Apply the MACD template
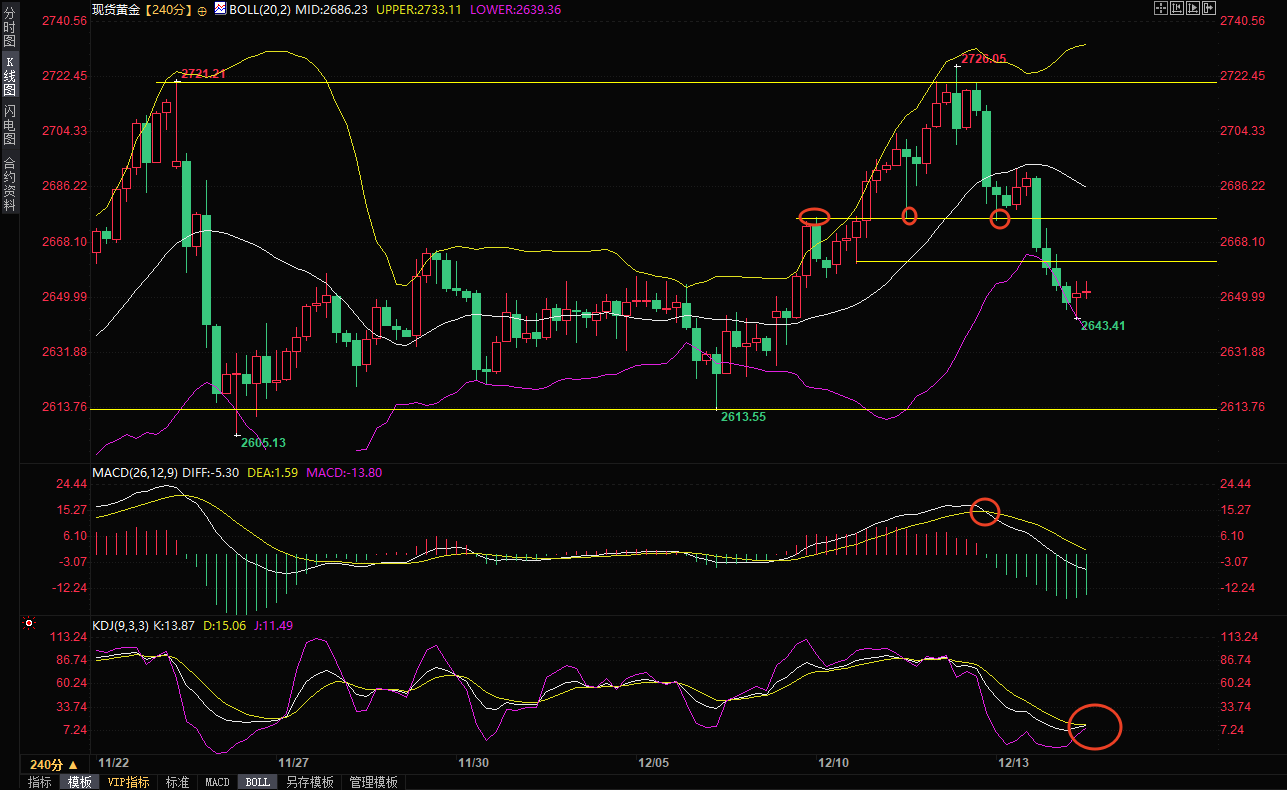This screenshot has height=790, width=1287. (x=217, y=782)
